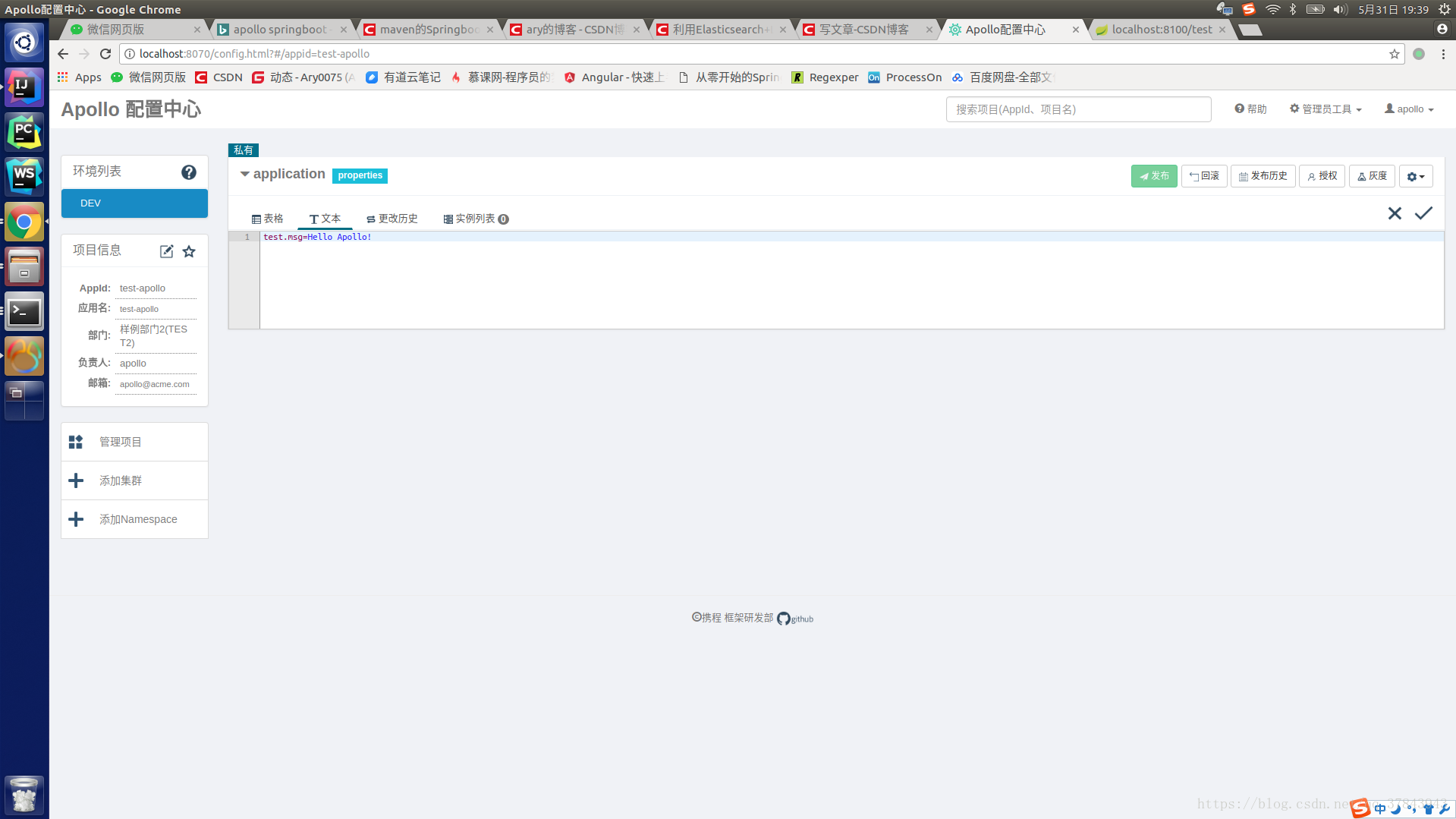The image size is (1456, 819).
Task: Select the 文本 text view tab
Action: [325, 219]
